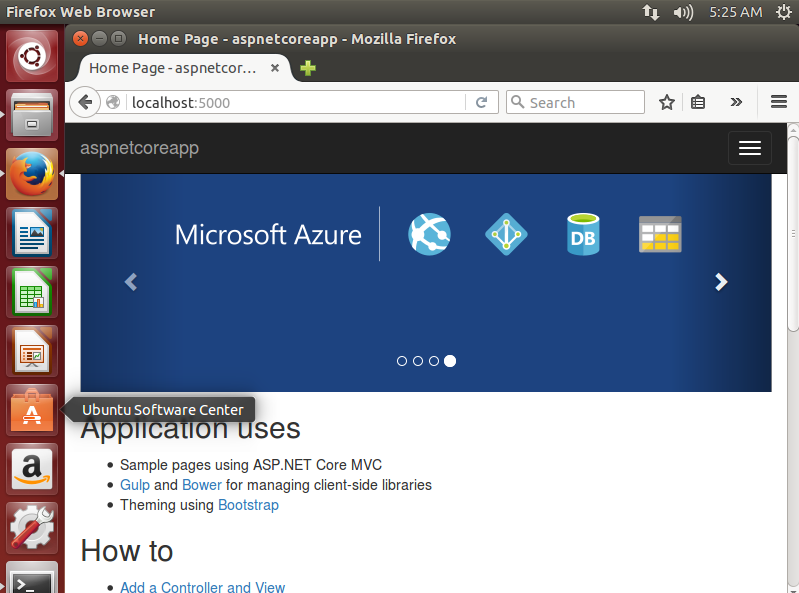
Task: Toggle the site navigation hamburger button
Action: pos(750,148)
